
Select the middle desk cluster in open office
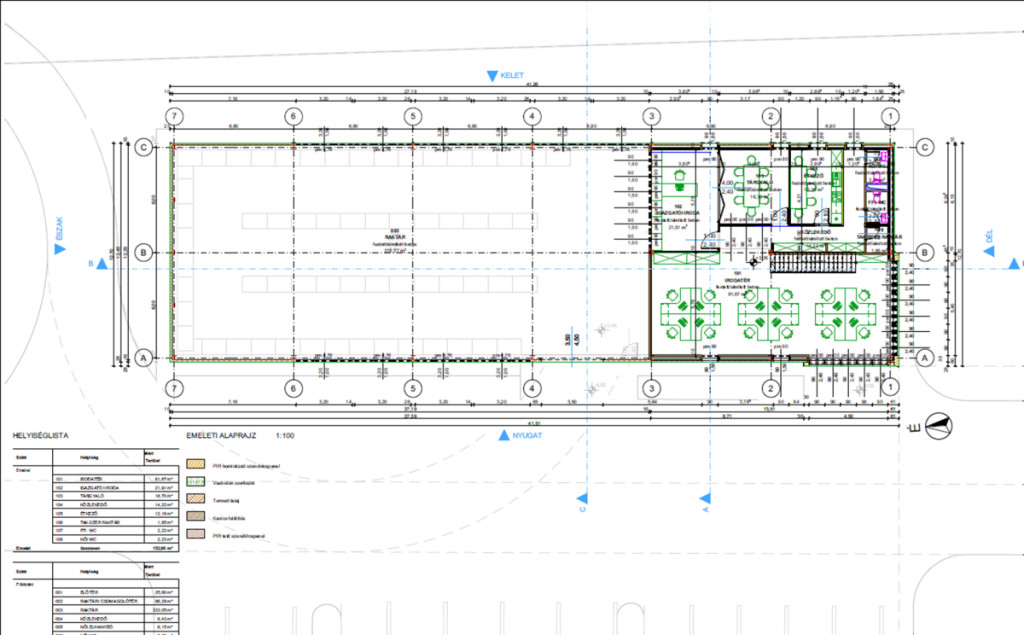(765, 314)
